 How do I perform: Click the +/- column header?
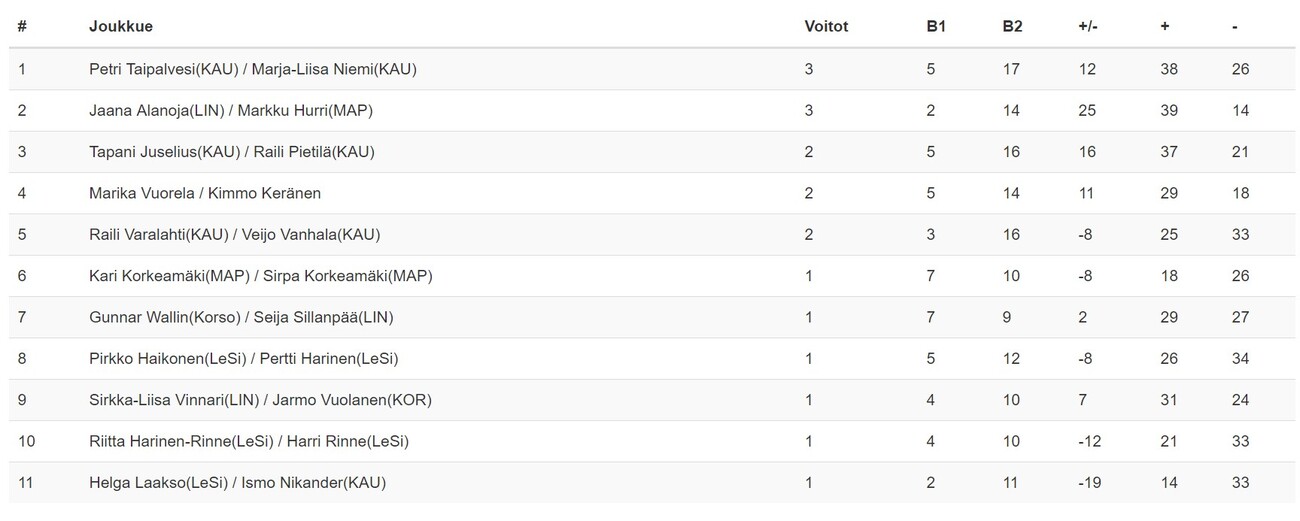click(x=1088, y=27)
